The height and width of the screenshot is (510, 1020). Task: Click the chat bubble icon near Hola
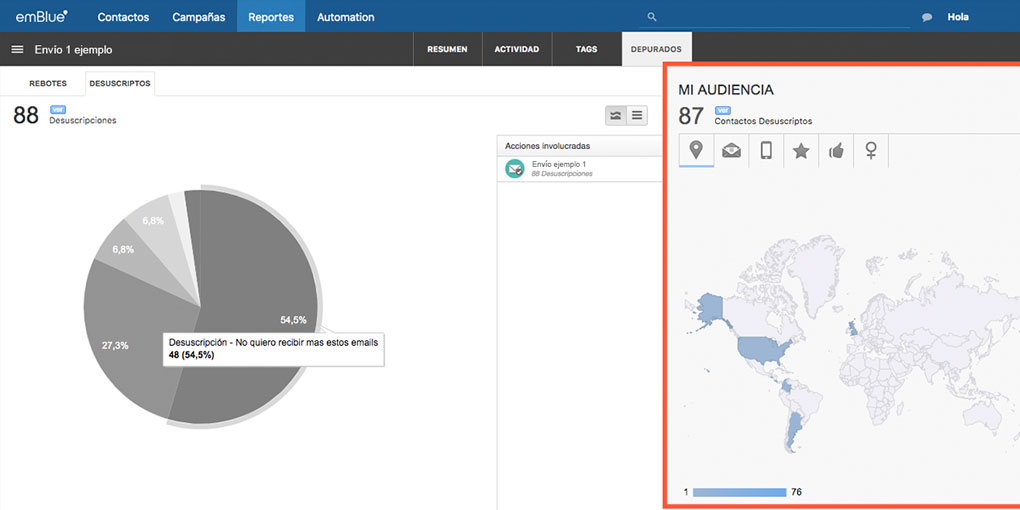pos(927,17)
